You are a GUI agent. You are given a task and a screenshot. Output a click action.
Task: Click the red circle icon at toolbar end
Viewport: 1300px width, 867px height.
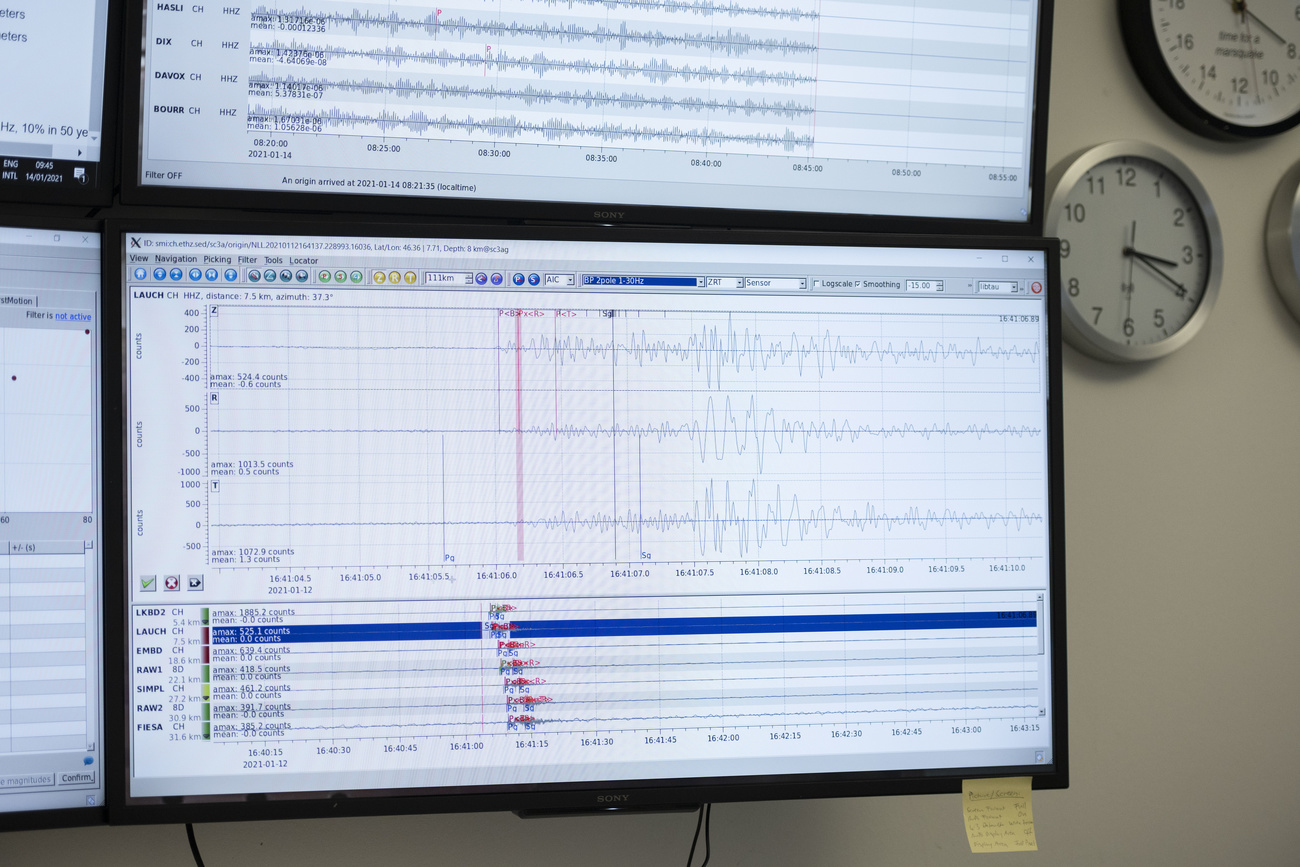[1036, 287]
